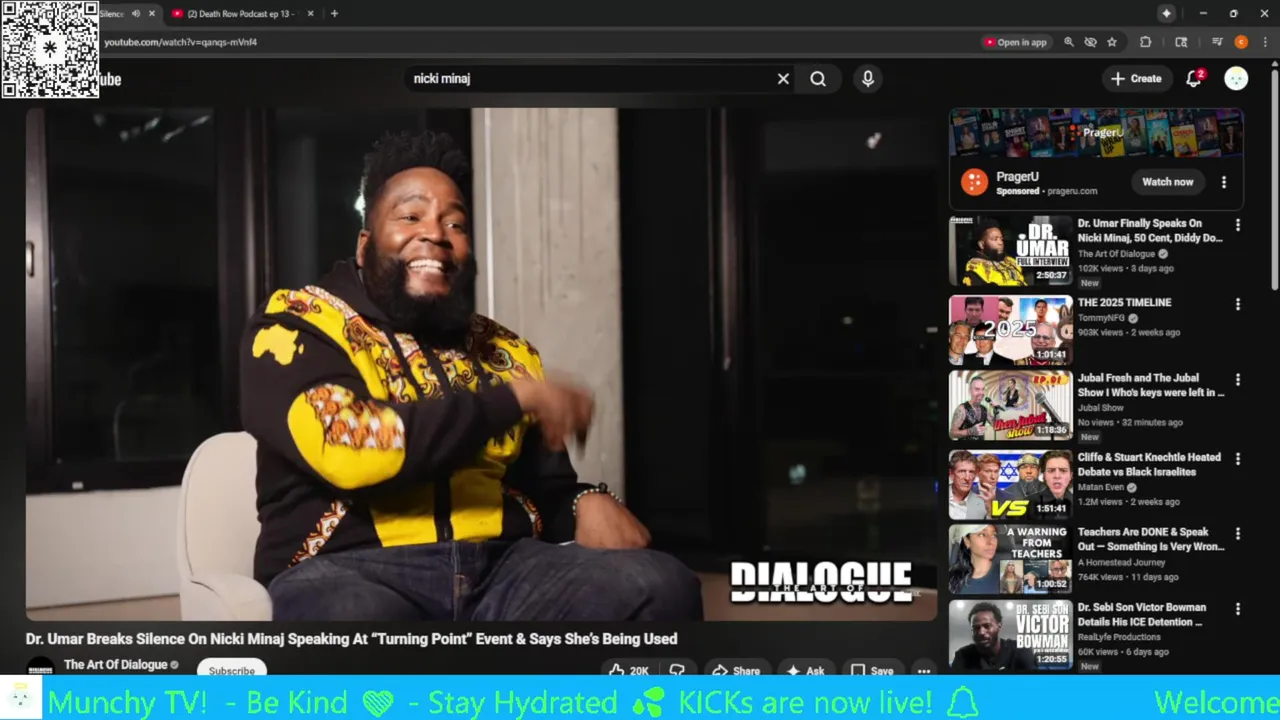
Task: Click ReaLlyfe Productions channel name
Action: [x=1119, y=637]
